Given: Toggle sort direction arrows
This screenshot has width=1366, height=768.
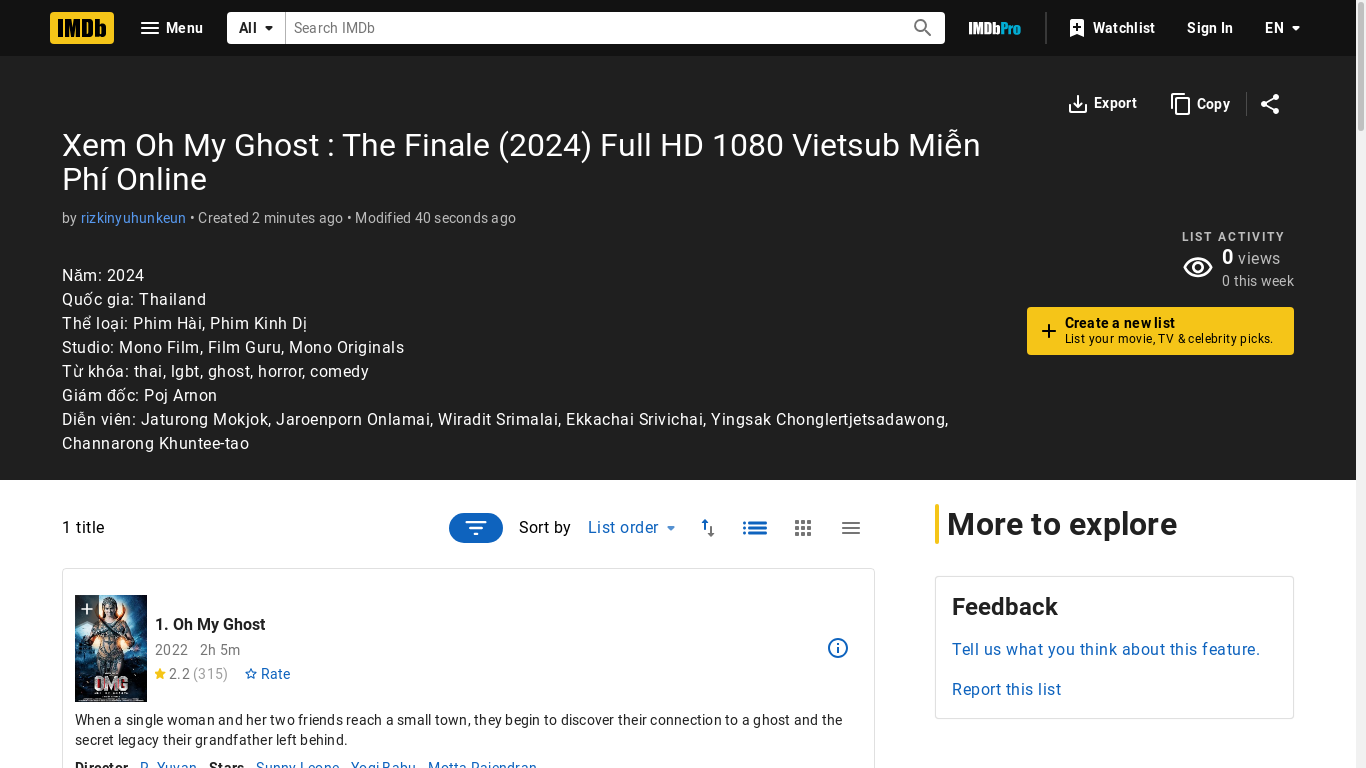Looking at the screenshot, I should pyautogui.click(x=708, y=528).
